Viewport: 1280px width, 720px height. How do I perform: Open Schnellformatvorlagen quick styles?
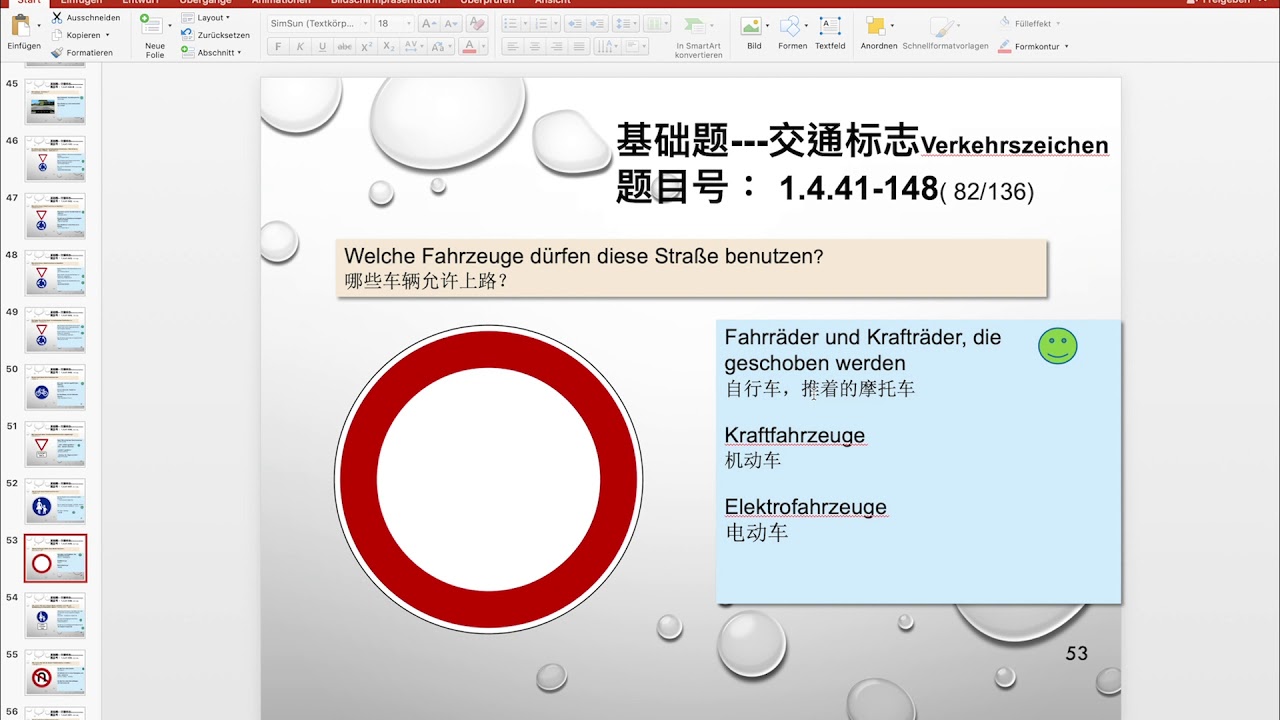(944, 33)
